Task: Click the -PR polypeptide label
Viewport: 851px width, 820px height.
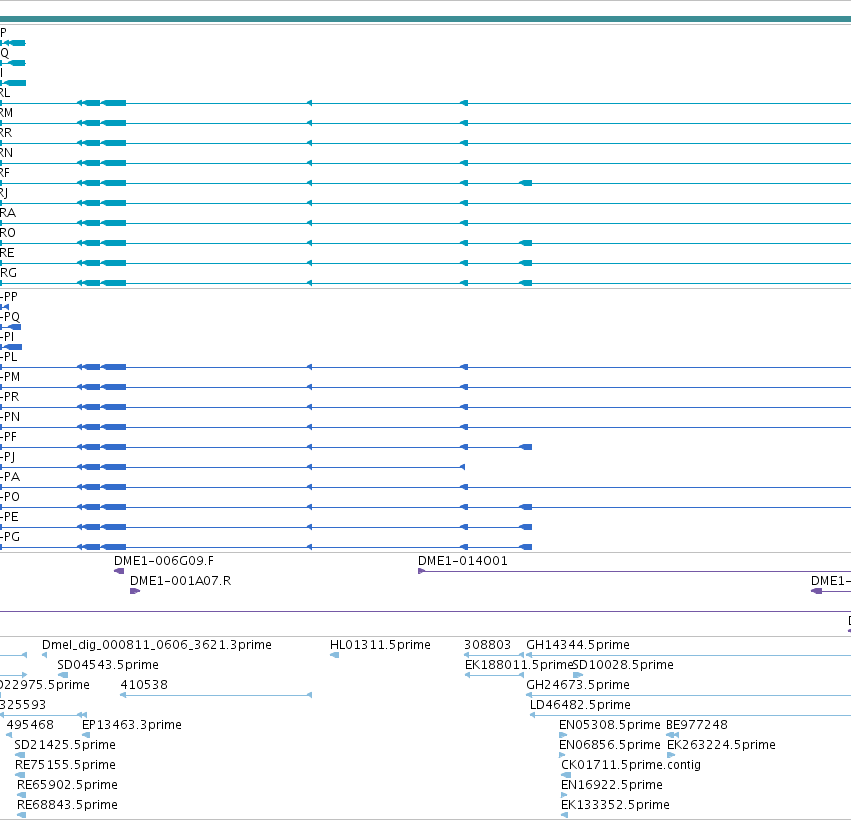Action: (x=9, y=397)
